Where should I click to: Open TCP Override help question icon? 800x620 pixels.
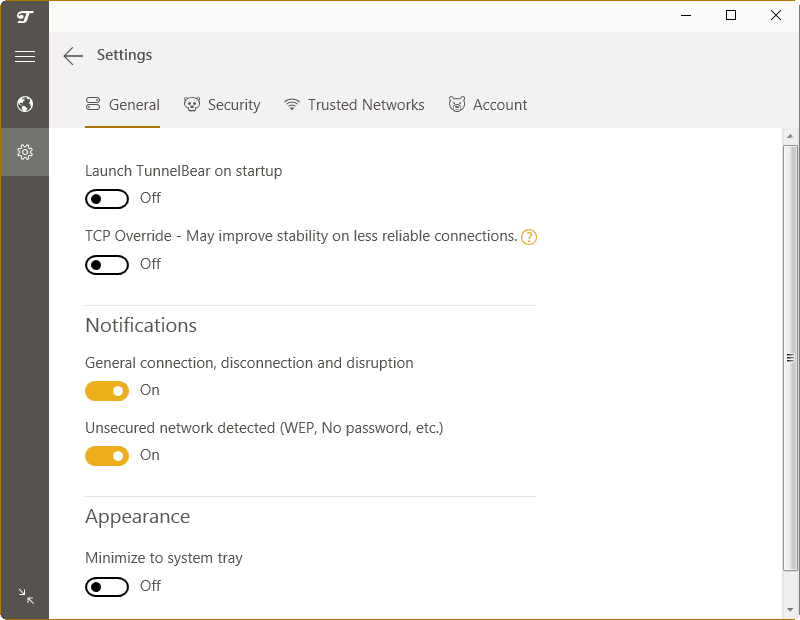point(529,237)
